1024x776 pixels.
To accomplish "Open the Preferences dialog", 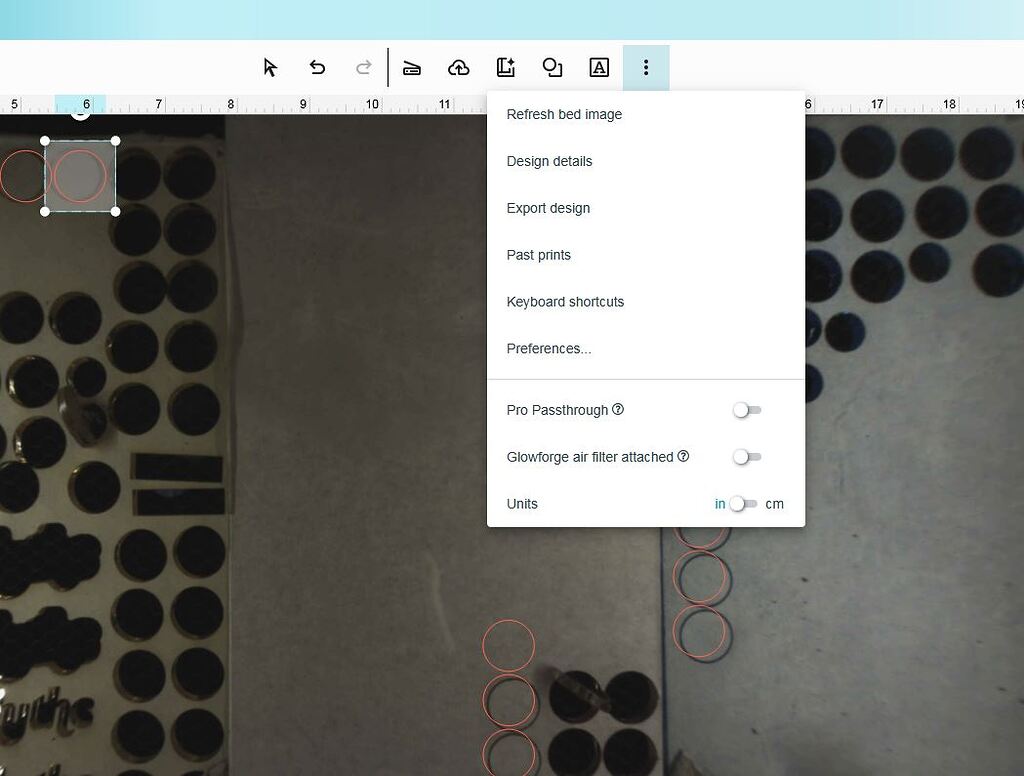I will 549,348.
